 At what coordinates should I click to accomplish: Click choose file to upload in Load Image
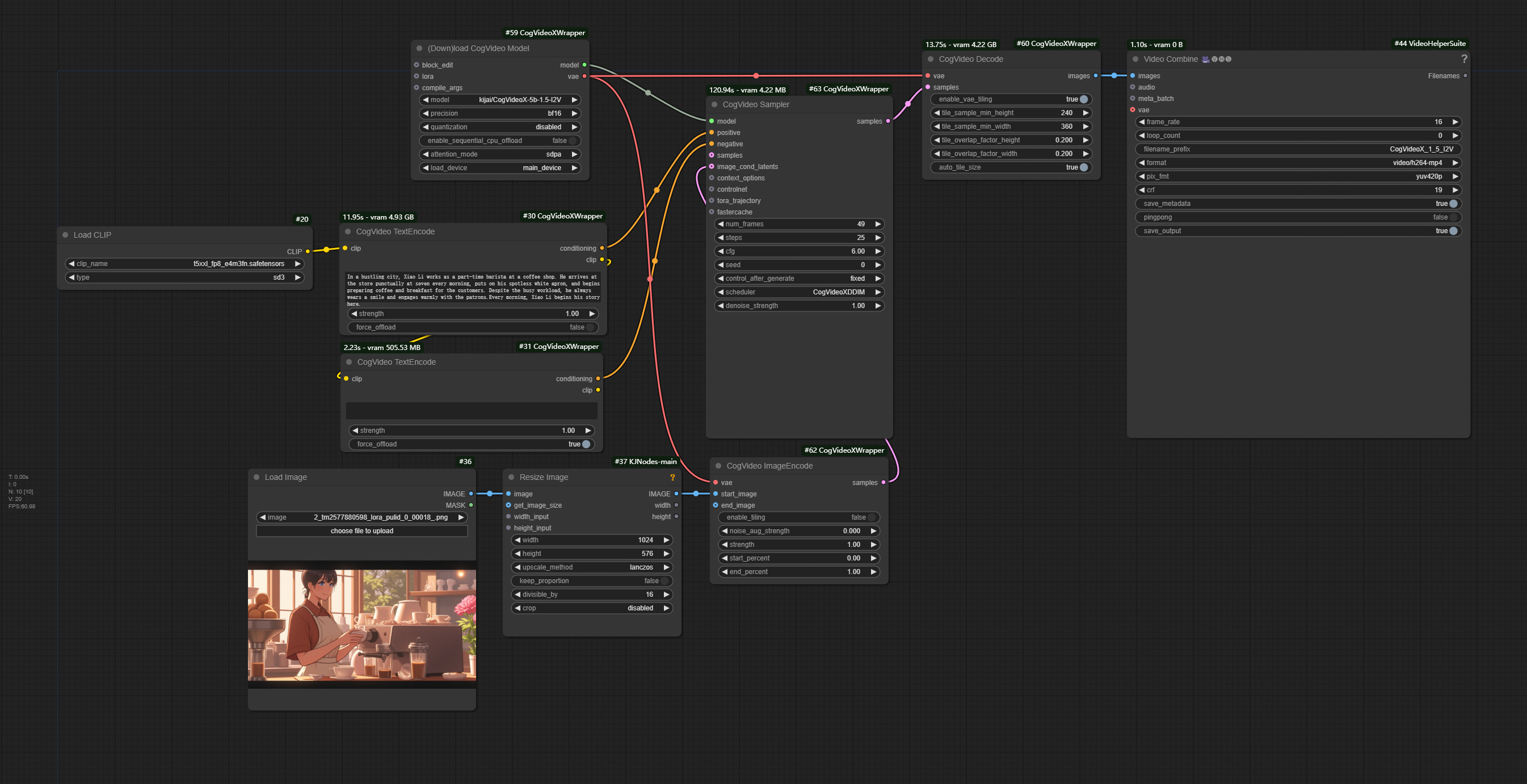(x=361, y=531)
